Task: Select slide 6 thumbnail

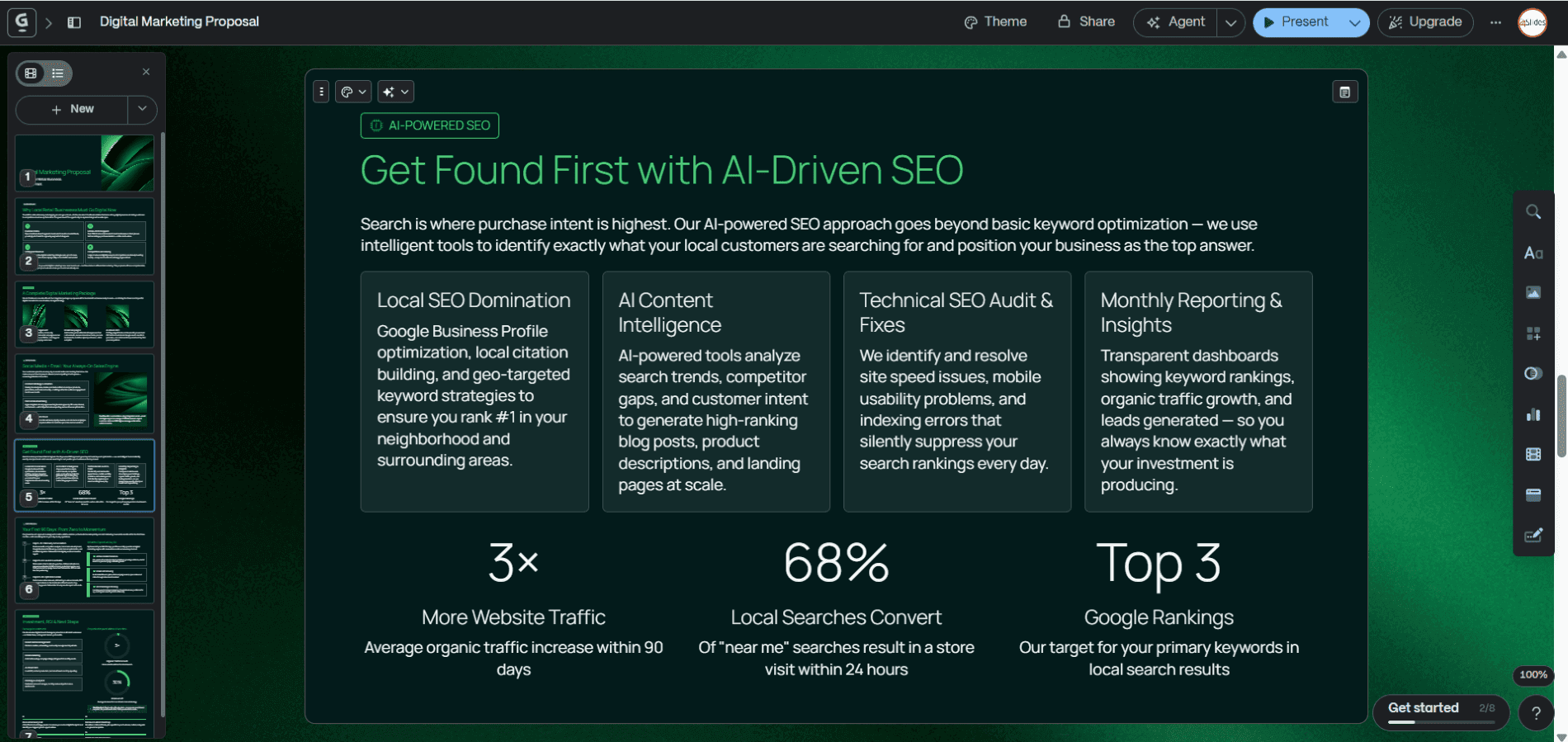Action: (x=84, y=560)
